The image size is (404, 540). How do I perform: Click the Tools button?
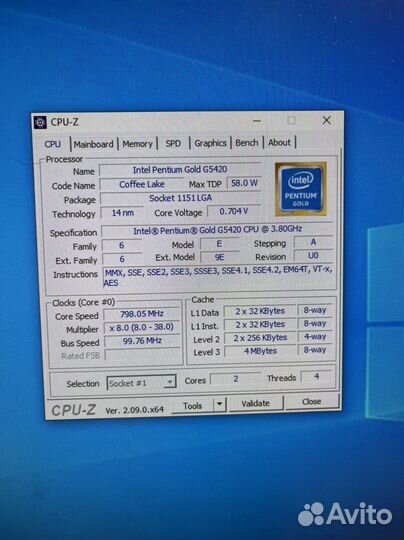tap(193, 406)
